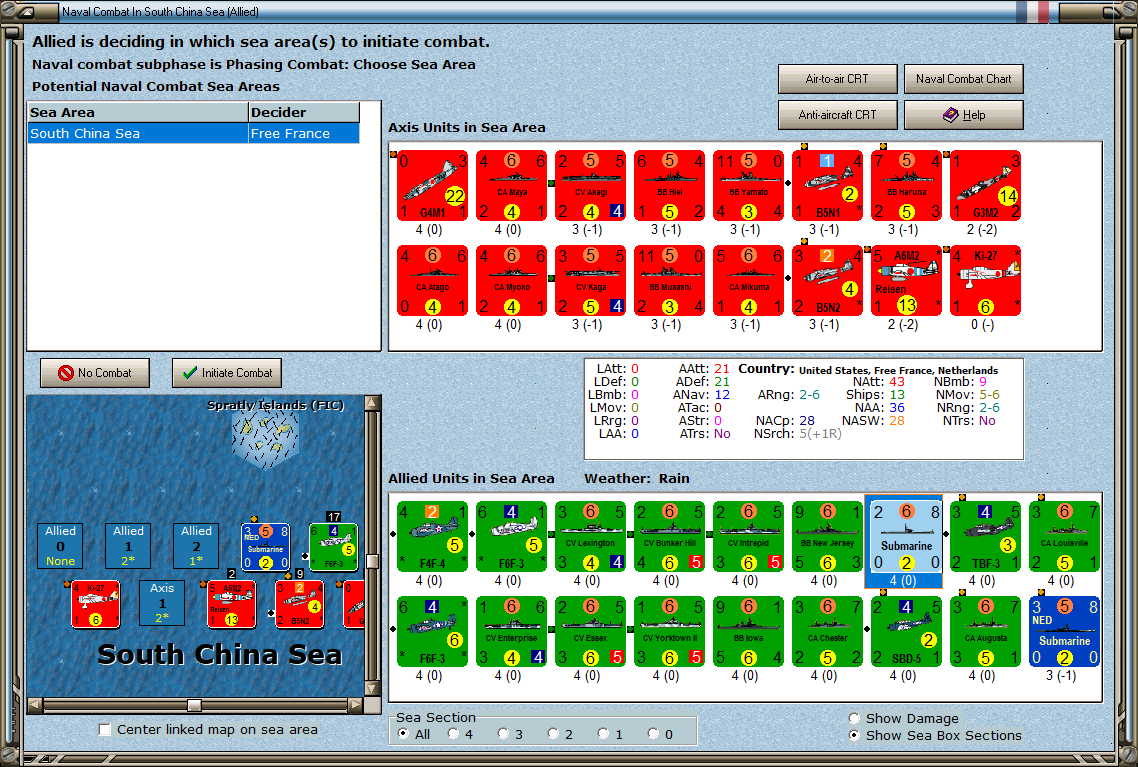The height and width of the screenshot is (767, 1138).
Task: Click map scroll up arrow
Action: (x=372, y=403)
